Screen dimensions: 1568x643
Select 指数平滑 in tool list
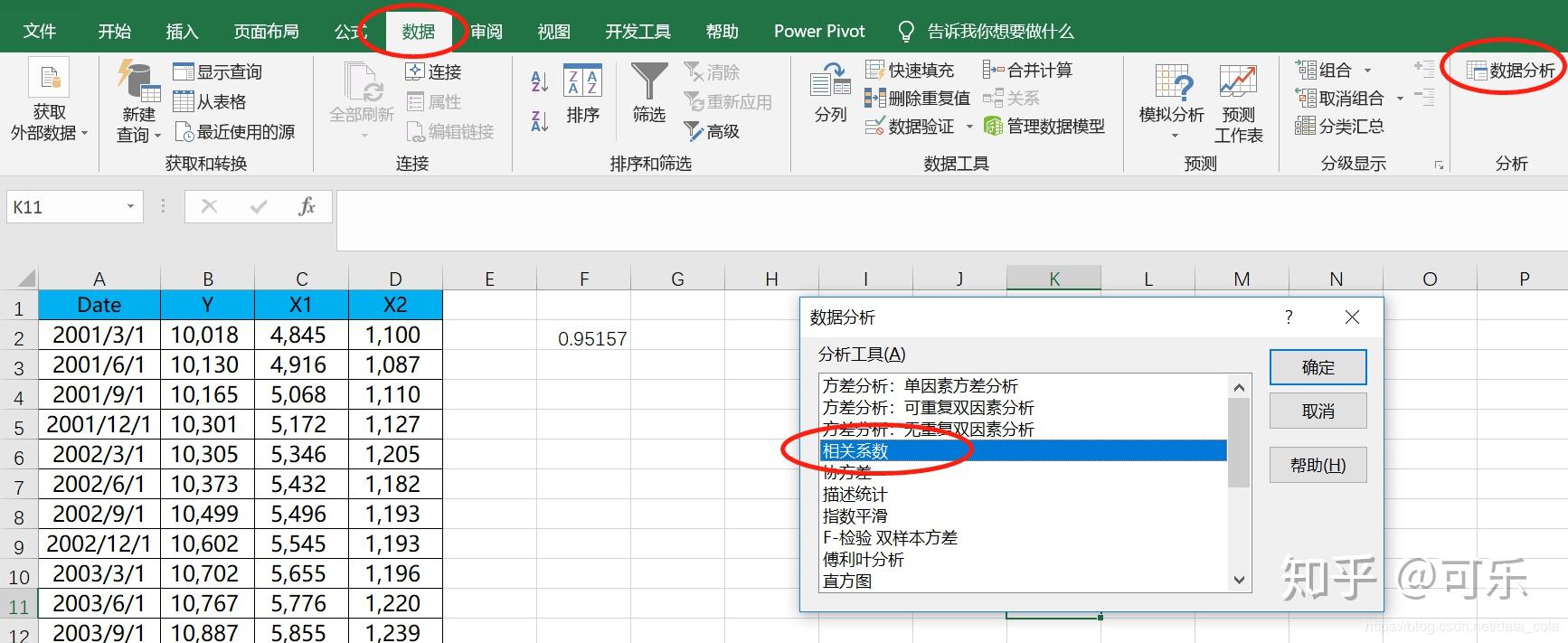coord(1023,515)
